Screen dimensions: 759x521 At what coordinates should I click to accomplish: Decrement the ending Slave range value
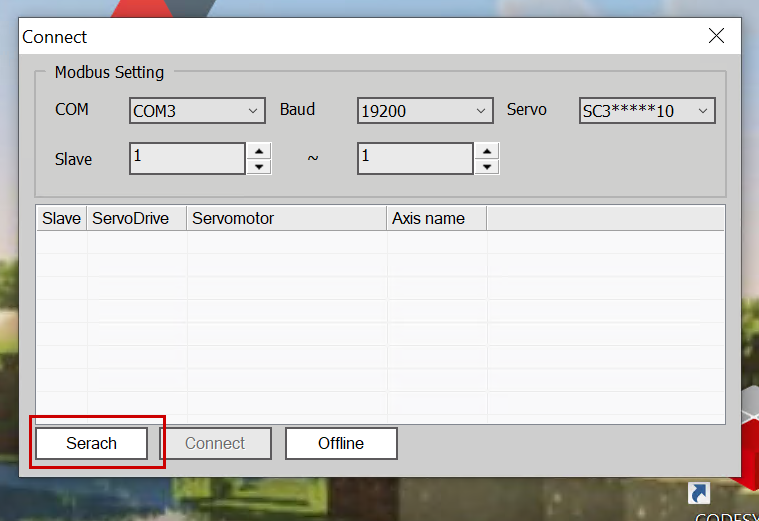click(487, 166)
